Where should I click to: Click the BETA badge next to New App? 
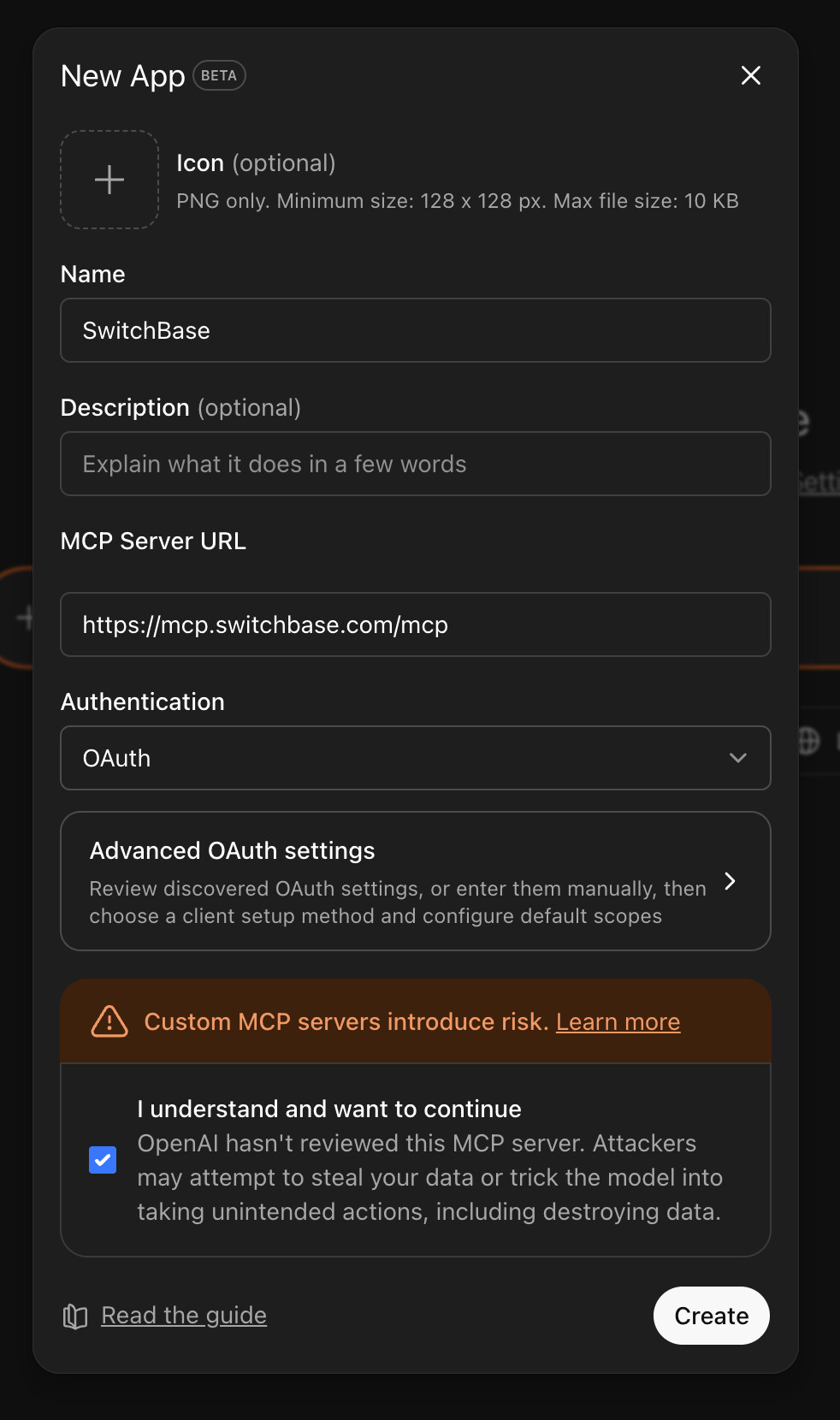pyautogui.click(x=219, y=75)
